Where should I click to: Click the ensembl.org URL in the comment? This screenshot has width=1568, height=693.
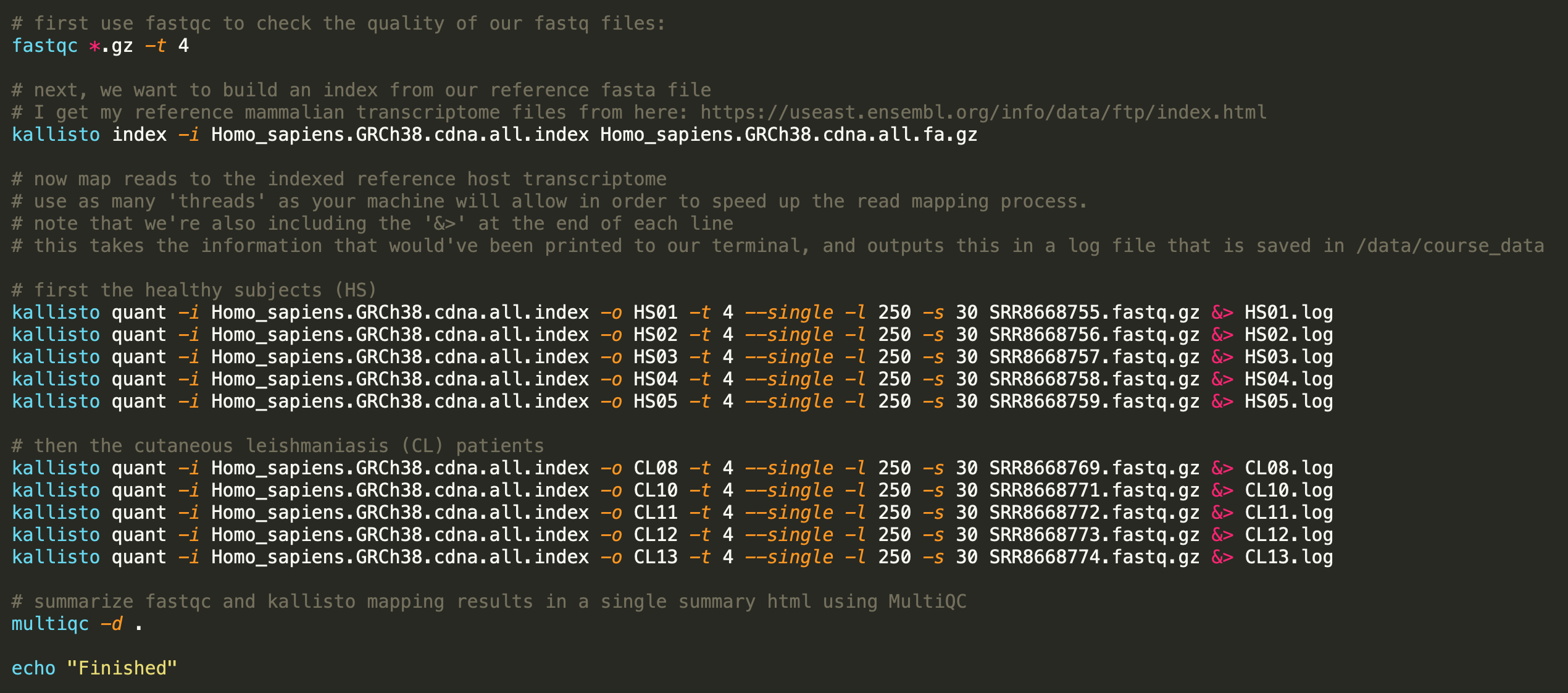coord(983,112)
